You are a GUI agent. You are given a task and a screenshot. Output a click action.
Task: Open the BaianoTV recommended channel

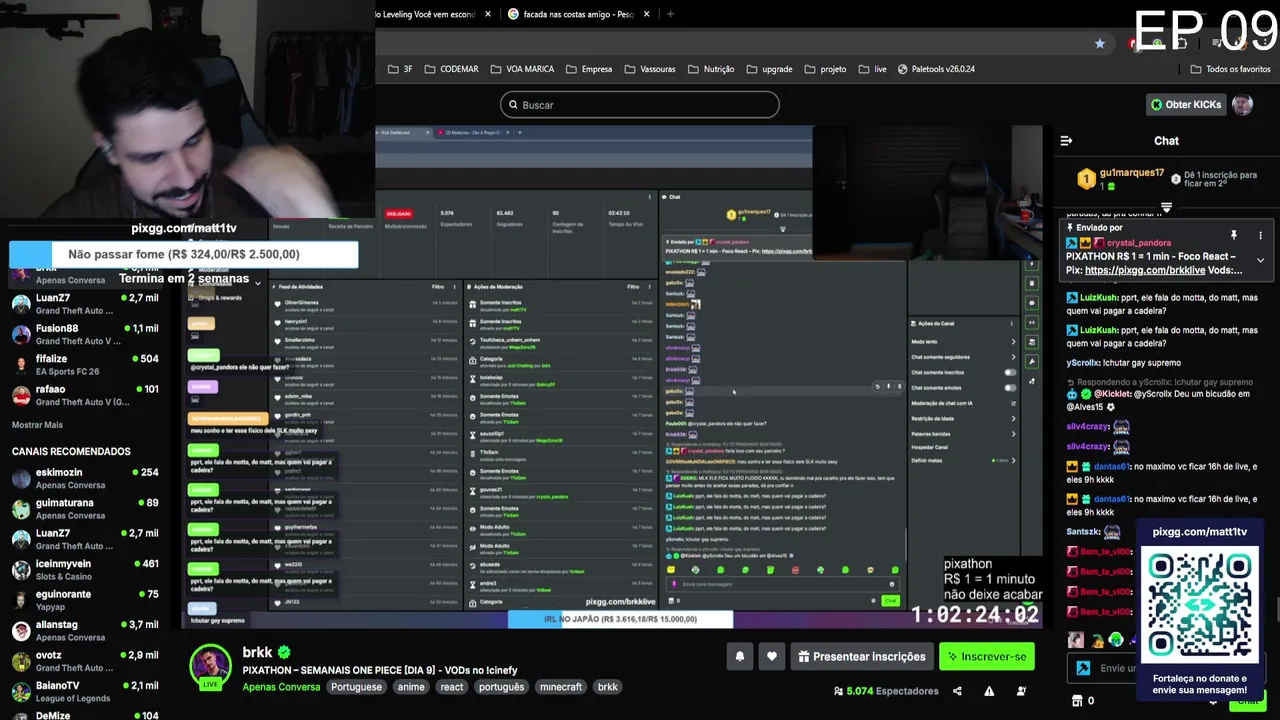[85, 692]
